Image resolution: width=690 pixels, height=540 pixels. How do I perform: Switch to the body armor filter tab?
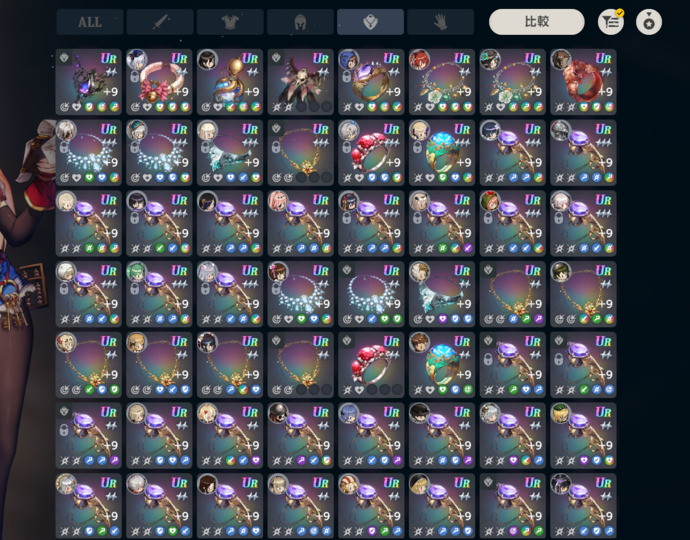(x=230, y=22)
